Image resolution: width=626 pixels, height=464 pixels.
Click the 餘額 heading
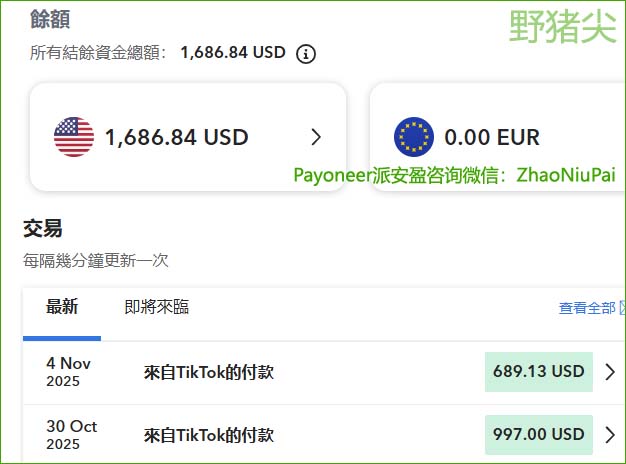[x=50, y=19]
